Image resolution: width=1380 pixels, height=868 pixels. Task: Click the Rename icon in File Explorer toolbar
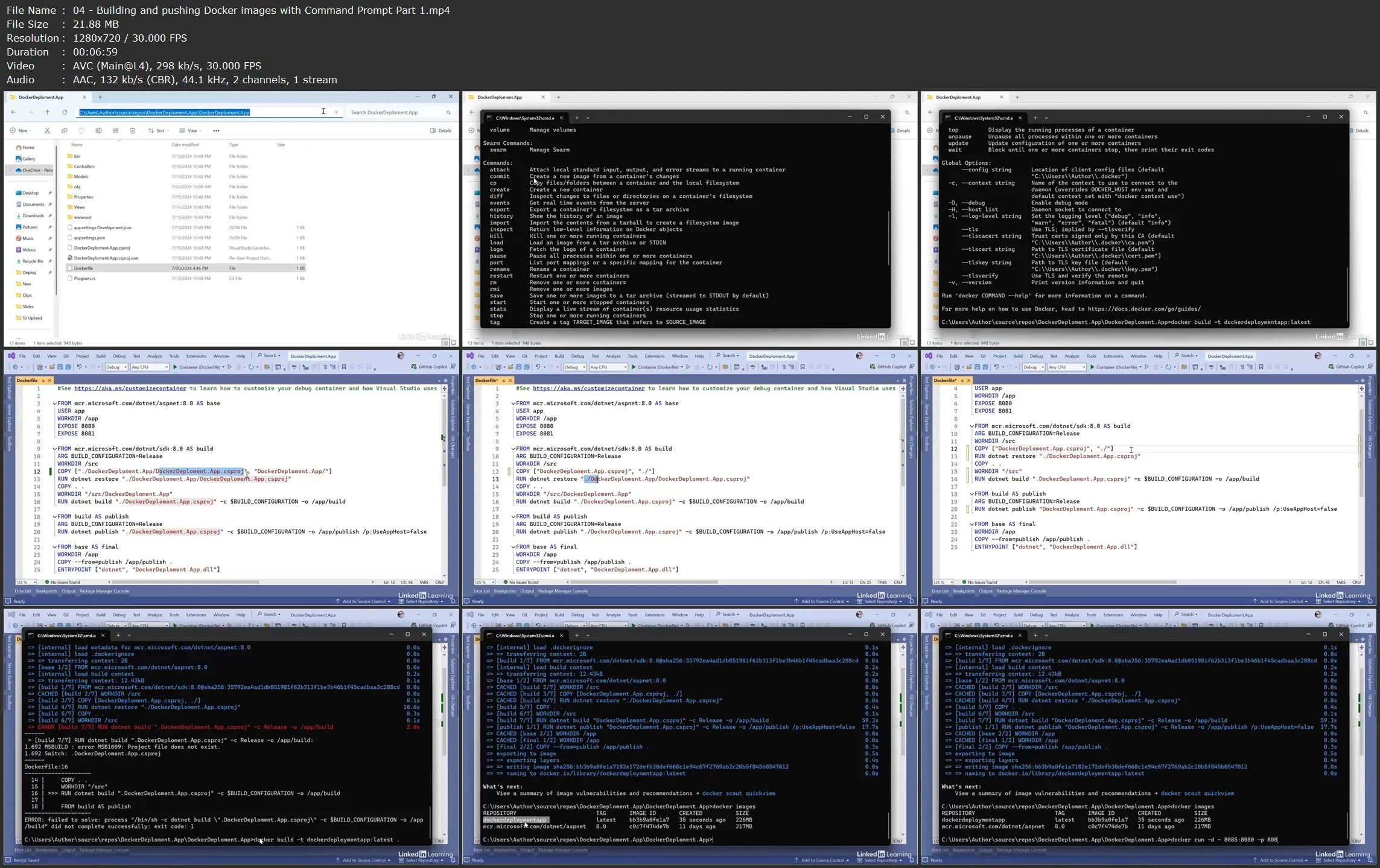98,130
